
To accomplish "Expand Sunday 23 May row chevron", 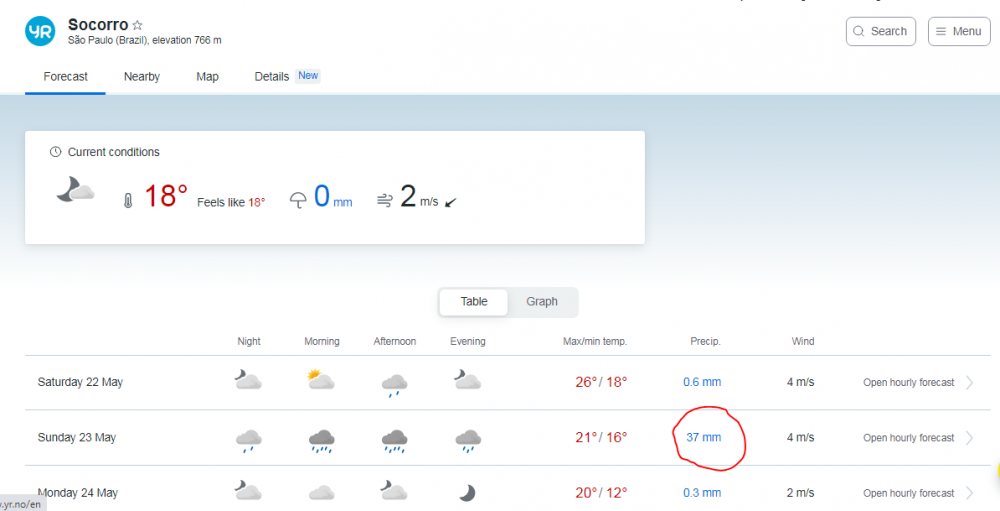I will [x=969, y=438].
